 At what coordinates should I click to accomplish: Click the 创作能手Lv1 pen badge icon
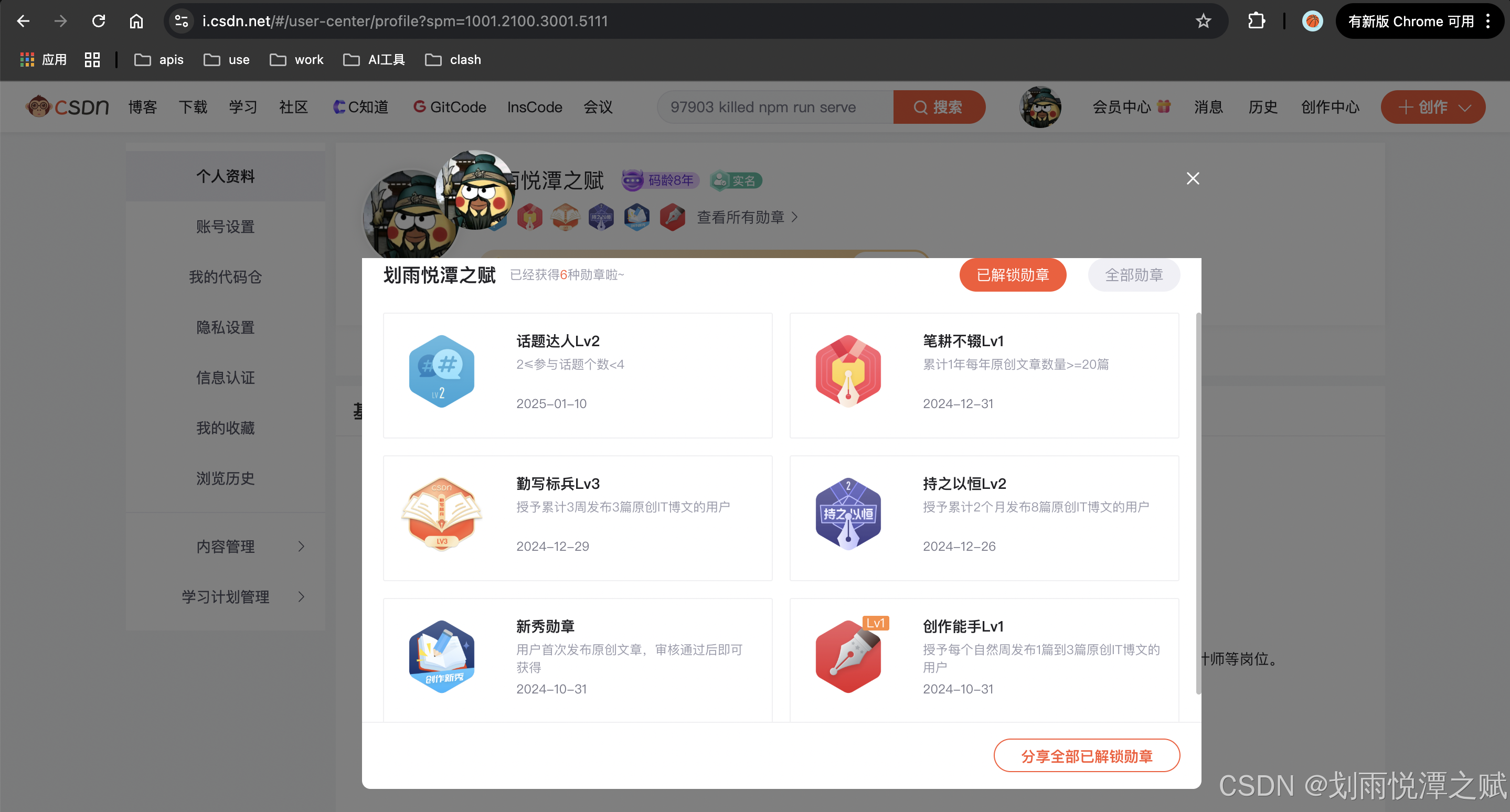(x=848, y=656)
